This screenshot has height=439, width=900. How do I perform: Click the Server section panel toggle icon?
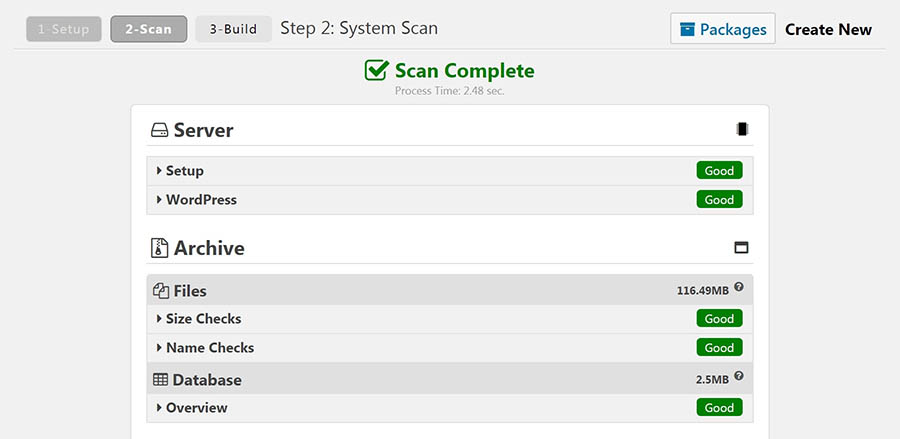[x=742, y=130]
